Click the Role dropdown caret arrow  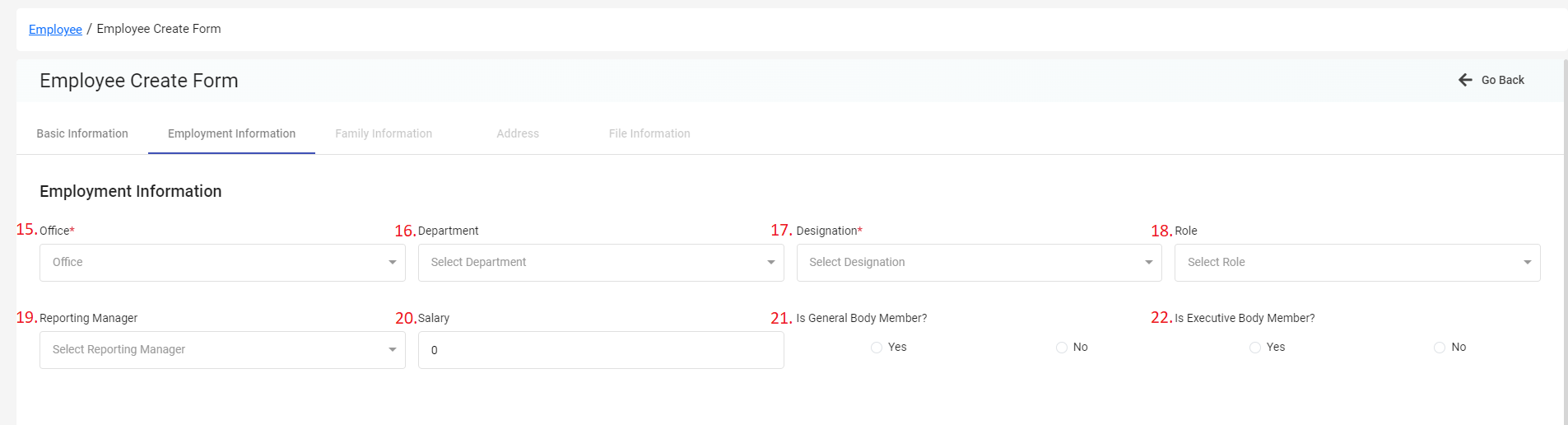(x=1528, y=263)
